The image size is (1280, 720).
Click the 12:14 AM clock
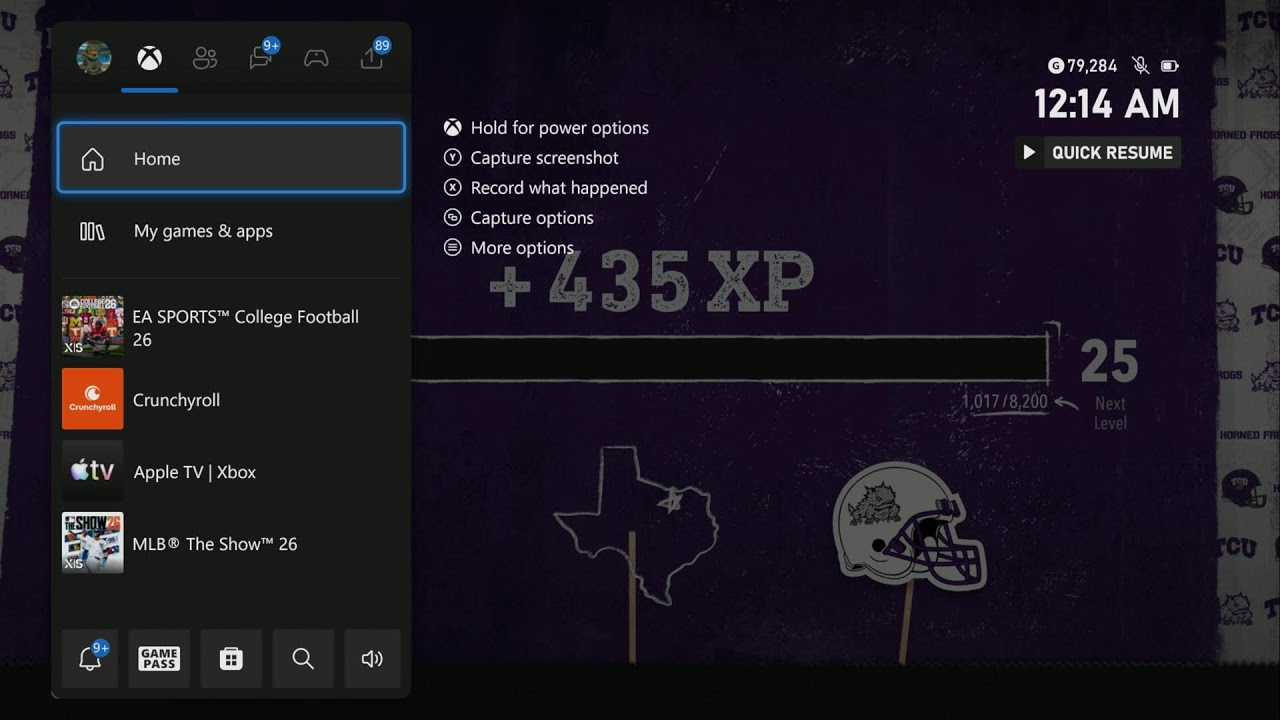pos(1106,104)
